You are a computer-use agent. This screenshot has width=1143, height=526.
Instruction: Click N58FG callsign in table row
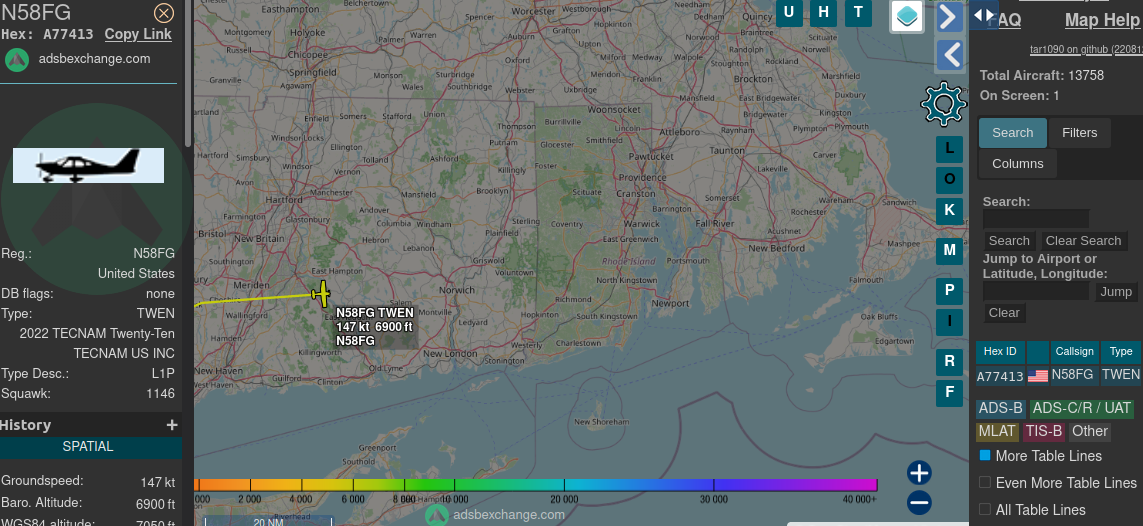coord(1072,374)
